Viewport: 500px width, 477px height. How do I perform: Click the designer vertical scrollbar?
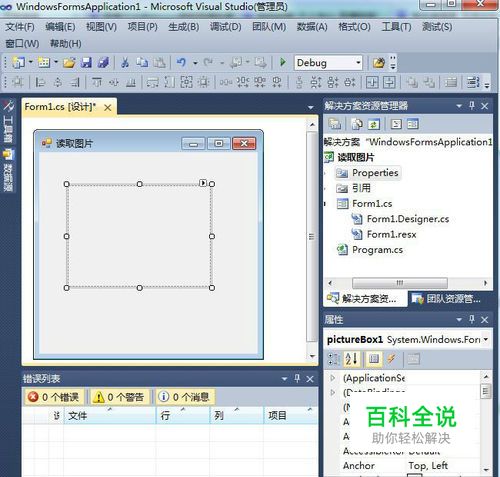(311, 237)
